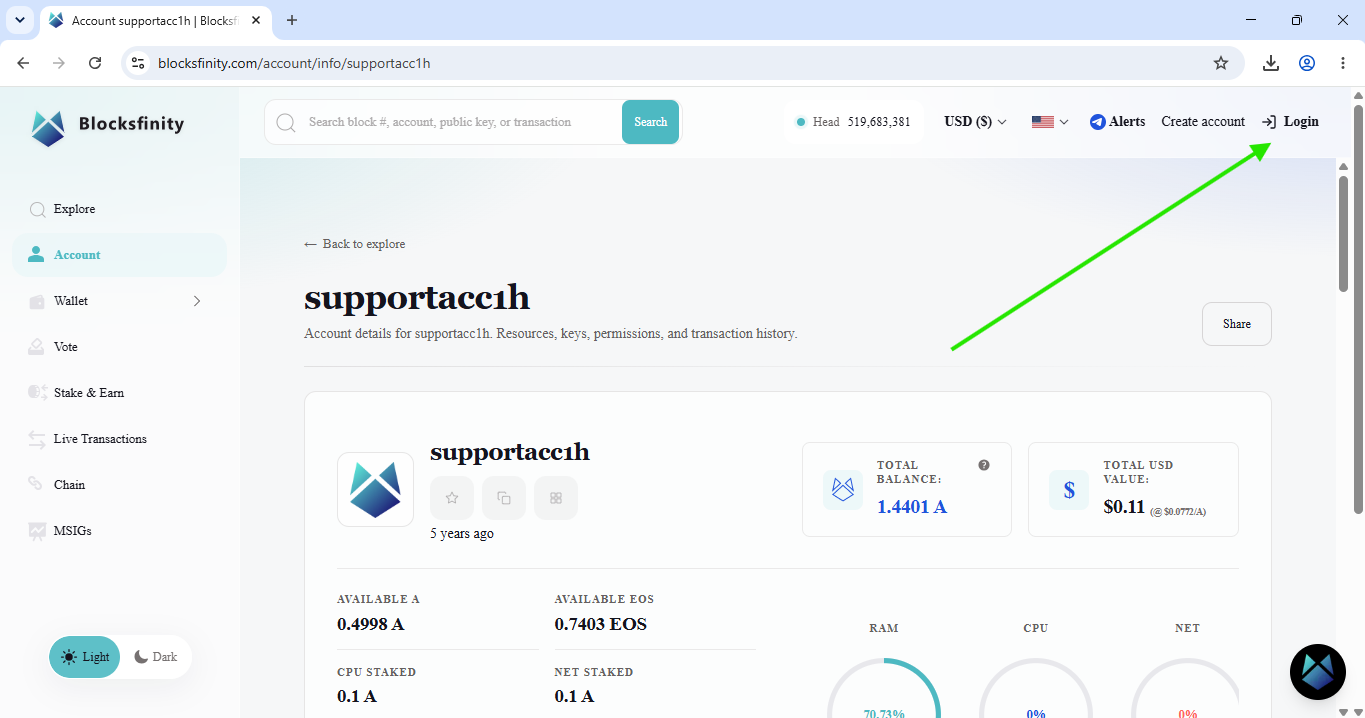Viewport: 1365px width, 718px height.
Task: Go to the Vote page
Action: (x=120, y=347)
